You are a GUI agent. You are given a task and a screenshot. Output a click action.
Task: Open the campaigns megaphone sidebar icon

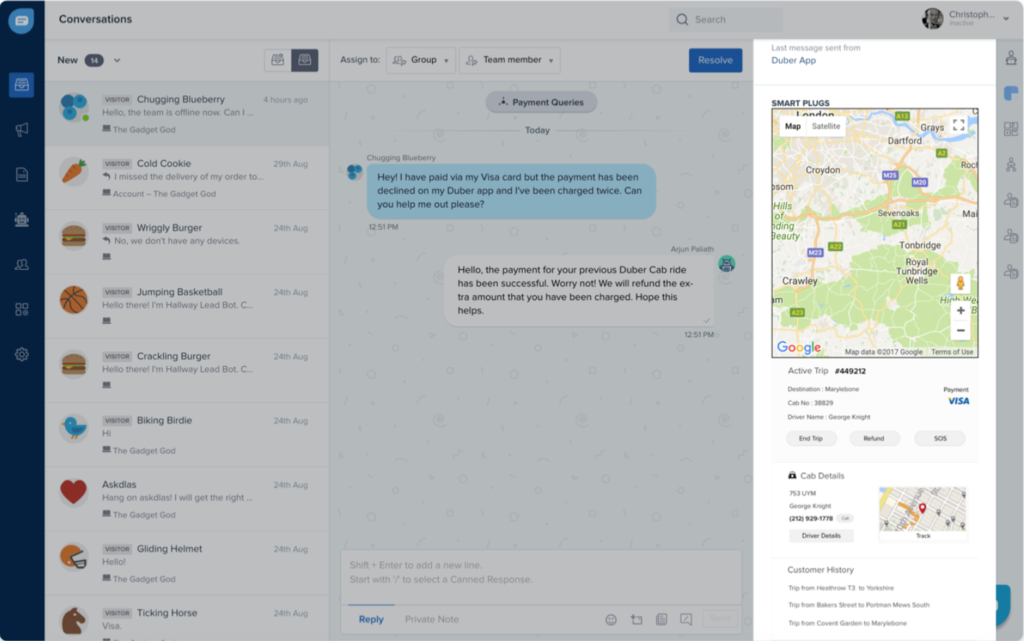coord(22,129)
